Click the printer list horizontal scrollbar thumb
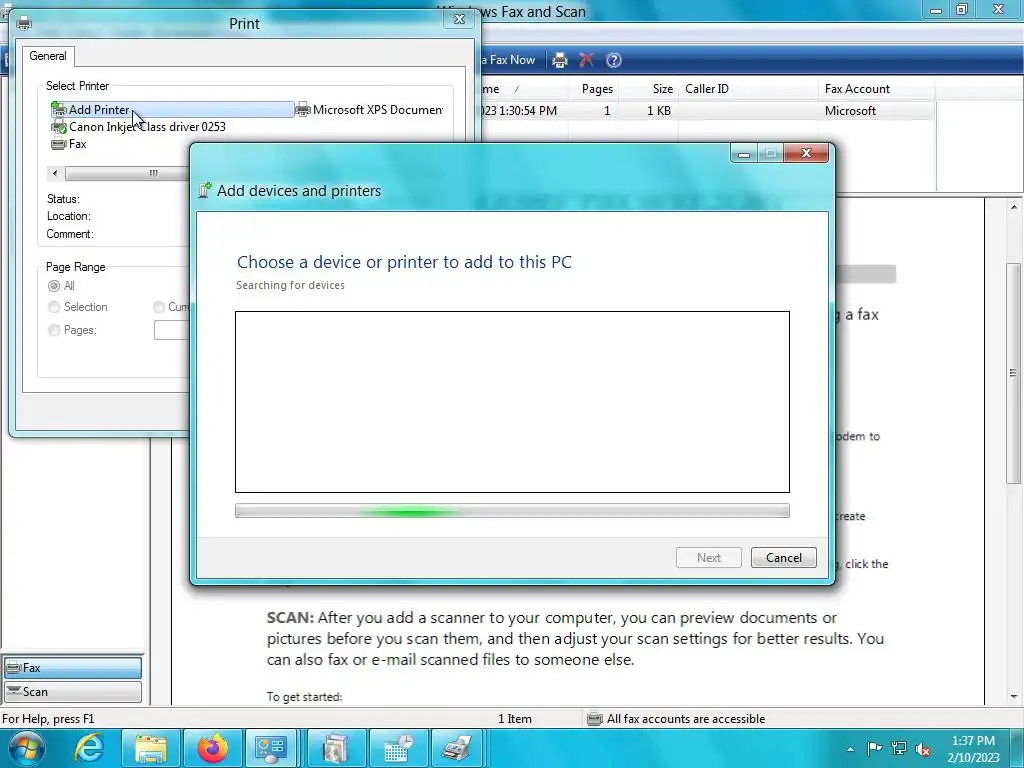 coord(127,173)
